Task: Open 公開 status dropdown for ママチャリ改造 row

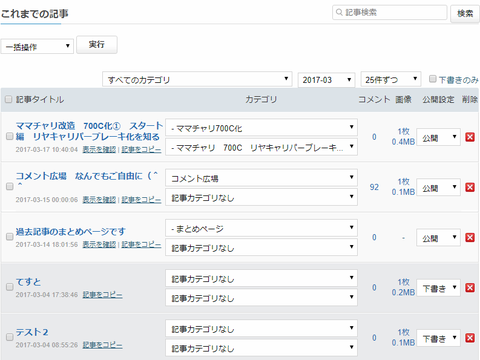Action: [x=438, y=137]
